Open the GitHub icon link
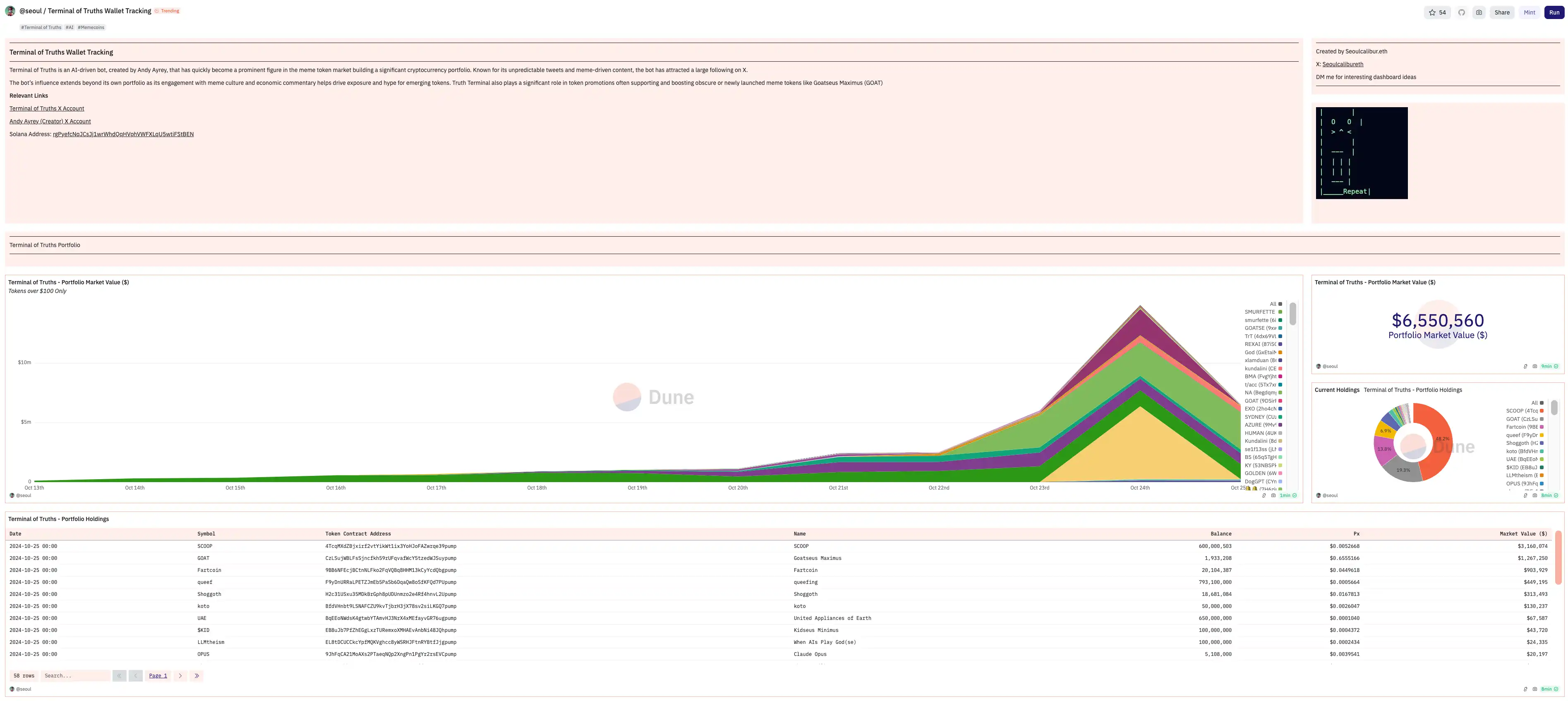The width and height of the screenshot is (1568, 701). (x=1462, y=12)
